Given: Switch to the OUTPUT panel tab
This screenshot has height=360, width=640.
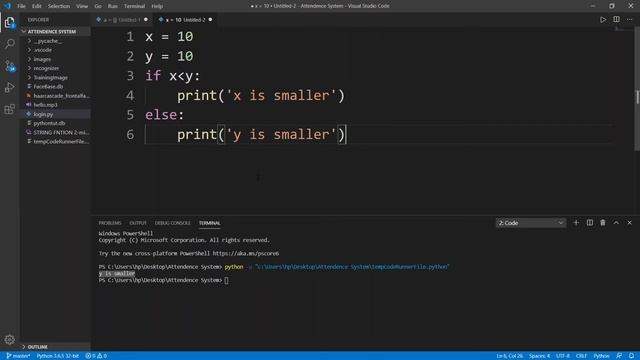Looking at the screenshot, I should point(138,223).
